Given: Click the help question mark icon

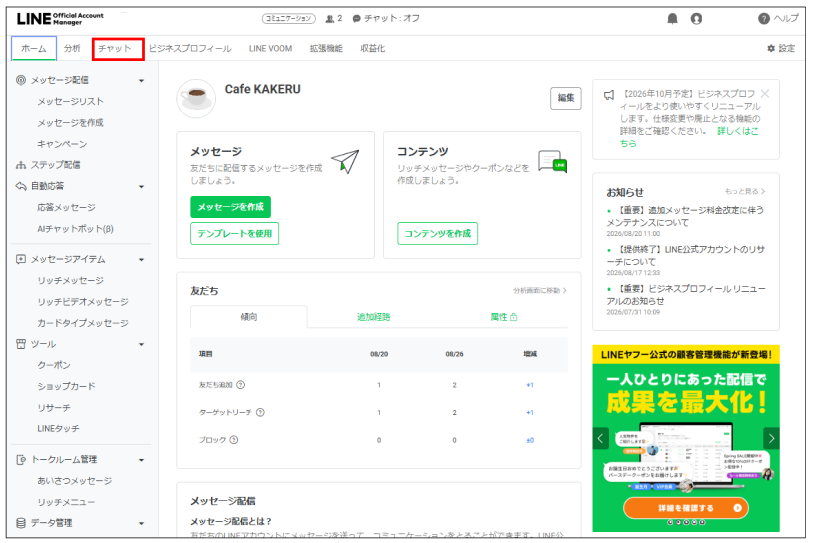Looking at the screenshot, I should pyautogui.click(x=764, y=19).
